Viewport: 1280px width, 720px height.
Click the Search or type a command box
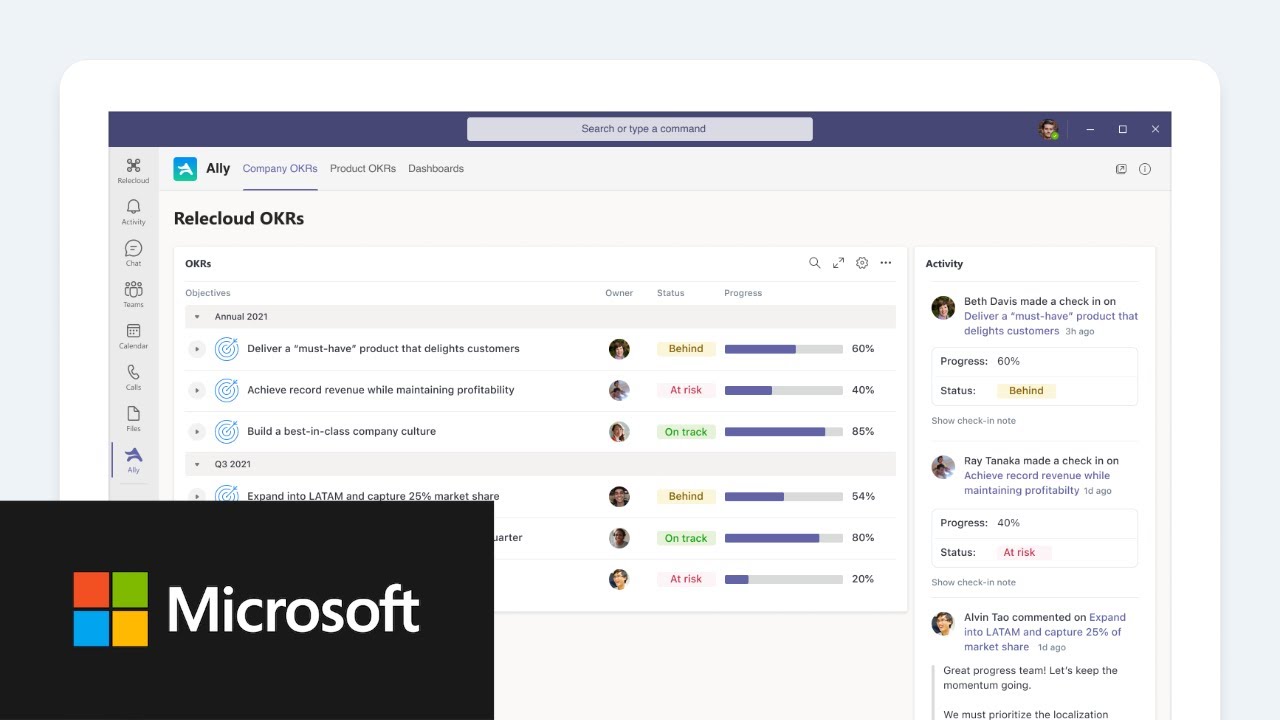pyautogui.click(x=640, y=129)
